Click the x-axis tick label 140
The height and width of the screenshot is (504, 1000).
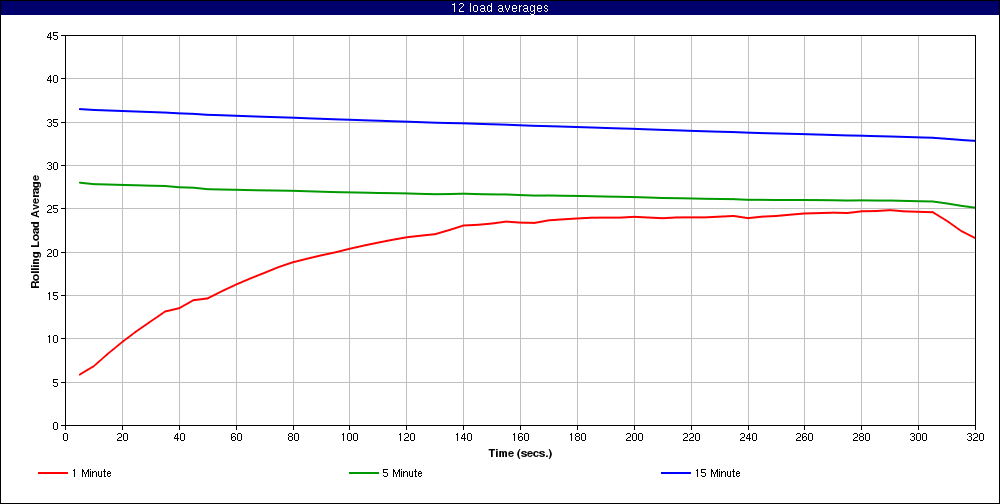464,437
